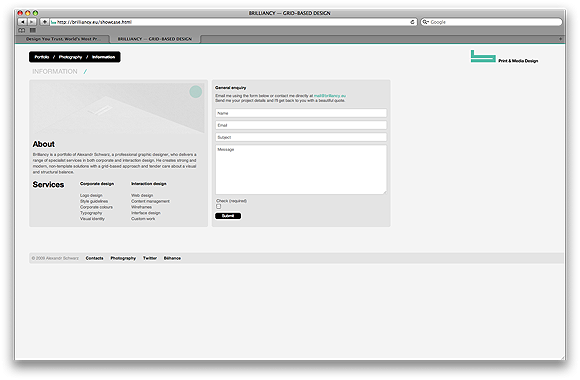Click the Typography service item

point(91,213)
